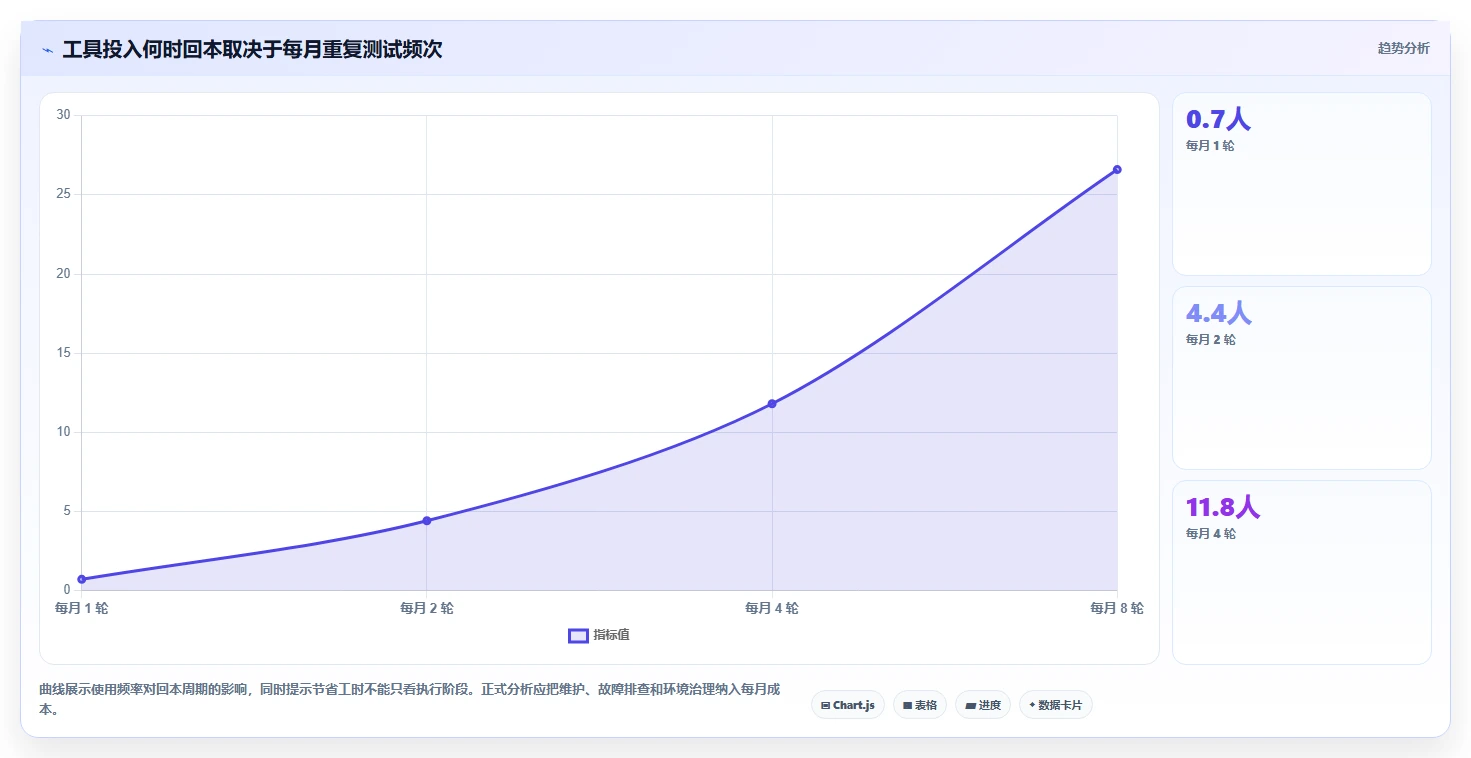Open the Chart.js tag chip
Image resolution: width=1471 pixels, height=758 pixels.
pyautogui.click(x=848, y=705)
